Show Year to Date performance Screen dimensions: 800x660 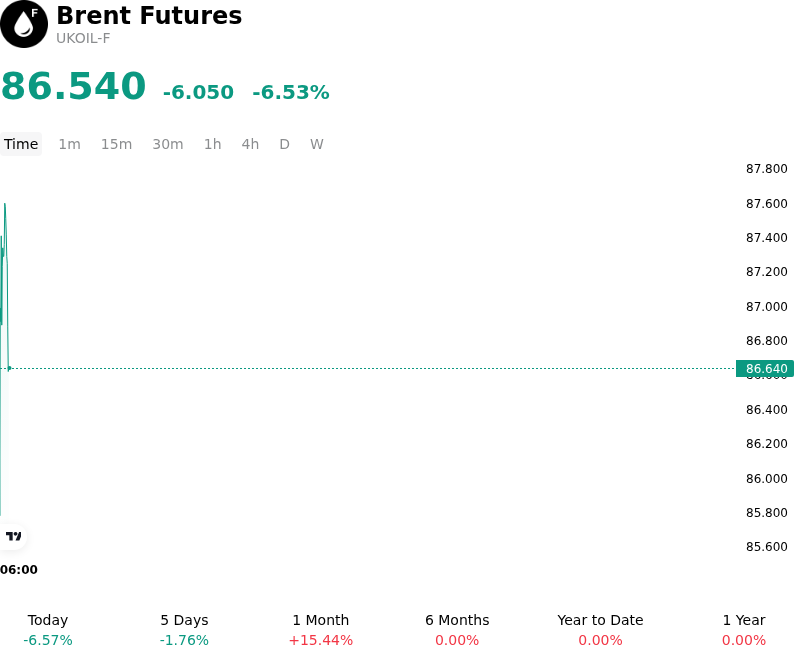tap(601, 630)
